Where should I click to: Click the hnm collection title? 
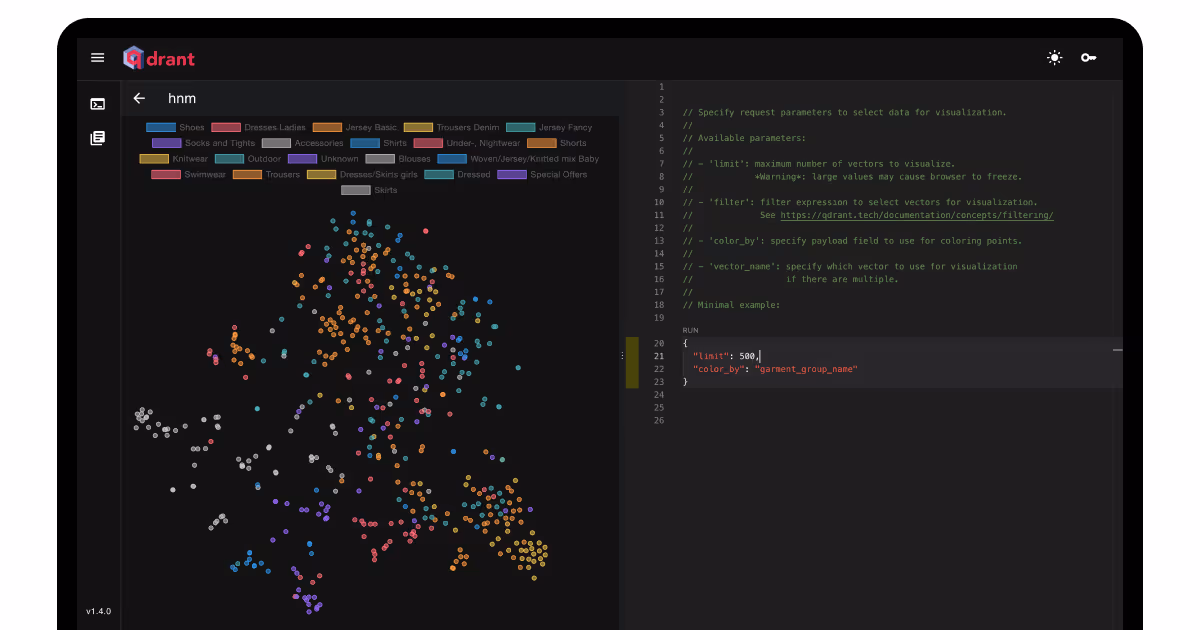(182, 98)
